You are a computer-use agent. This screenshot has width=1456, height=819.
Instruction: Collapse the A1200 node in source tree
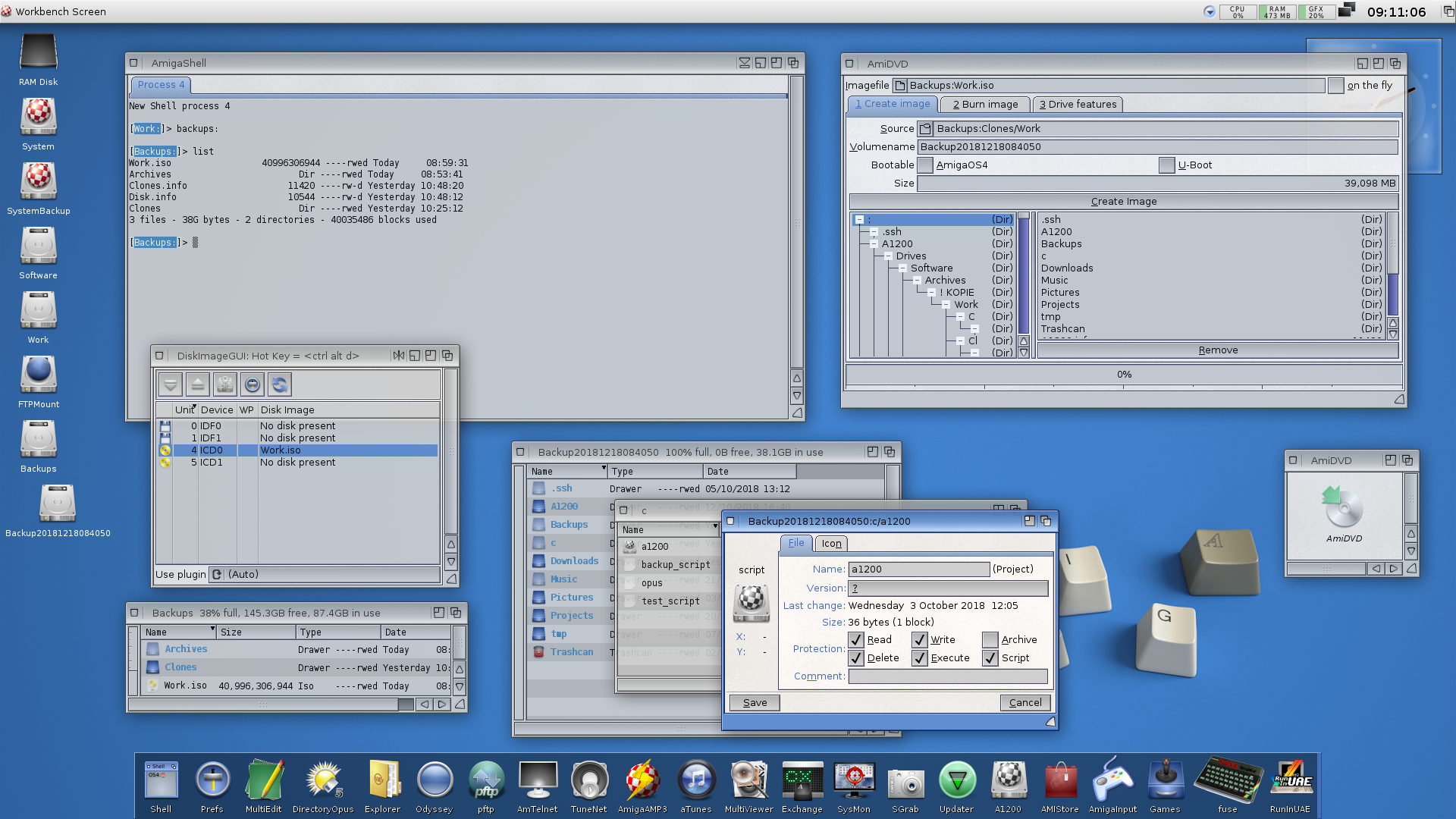tap(874, 244)
